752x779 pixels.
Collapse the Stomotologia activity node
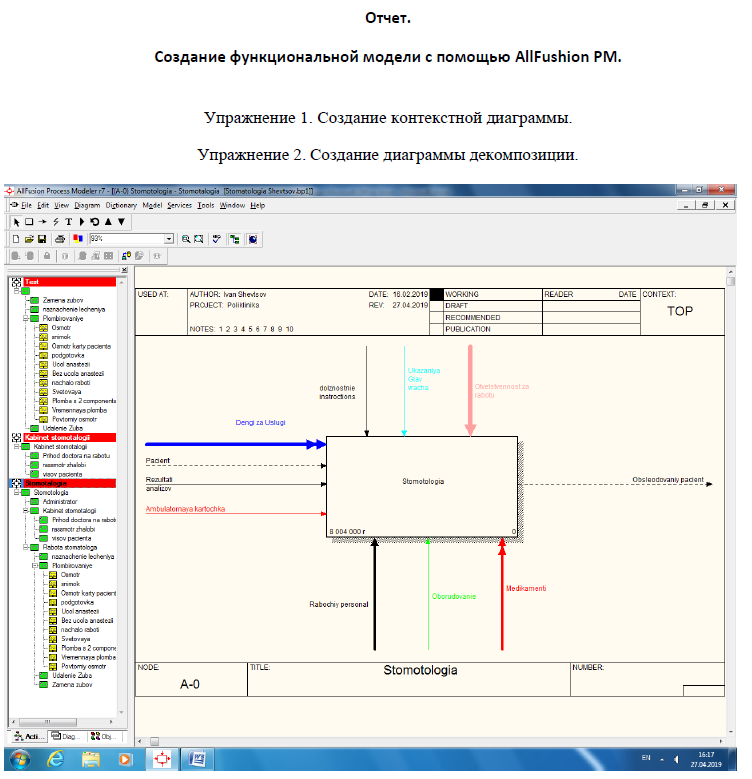(x=16, y=493)
